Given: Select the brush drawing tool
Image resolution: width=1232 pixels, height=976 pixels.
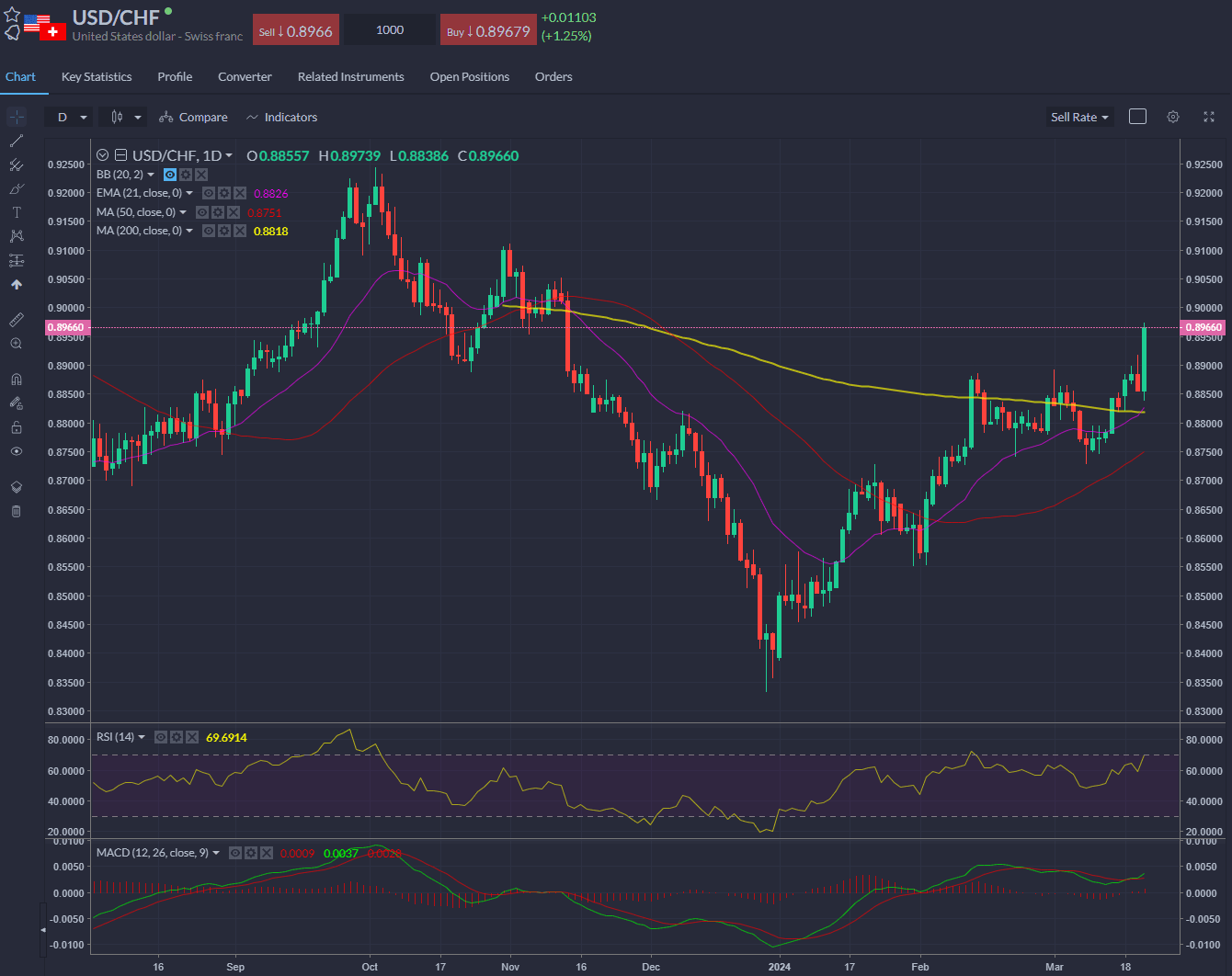Looking at the screenshot, I should pos(17,188).
